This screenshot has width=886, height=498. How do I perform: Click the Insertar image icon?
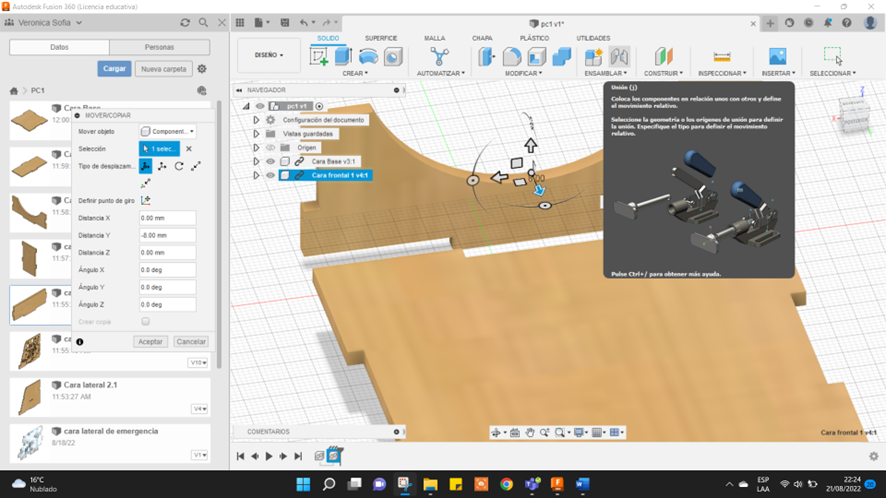(778, 57)
